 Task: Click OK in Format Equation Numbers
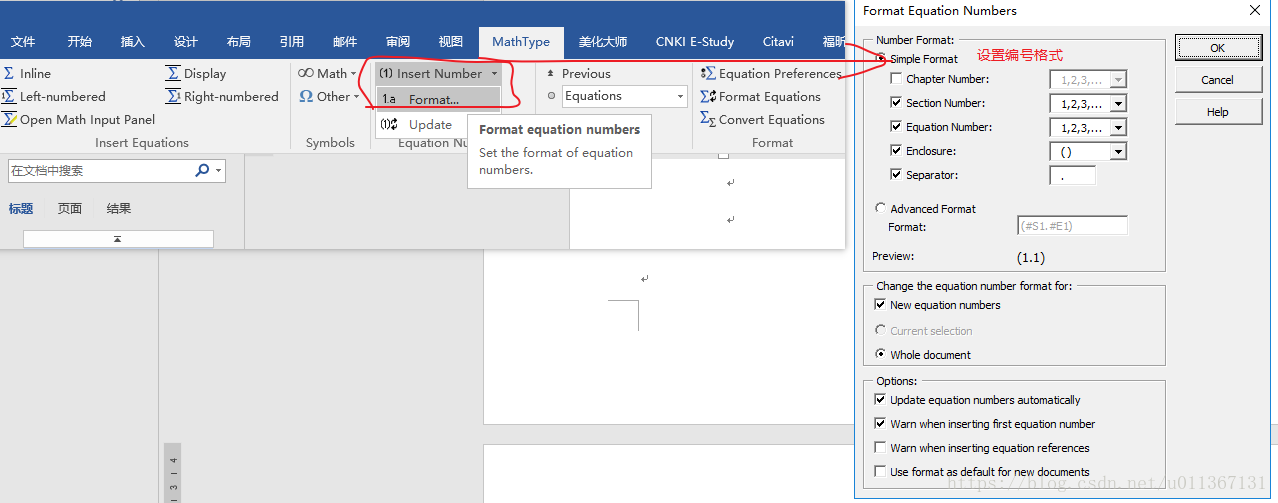tap(1217, 47)
